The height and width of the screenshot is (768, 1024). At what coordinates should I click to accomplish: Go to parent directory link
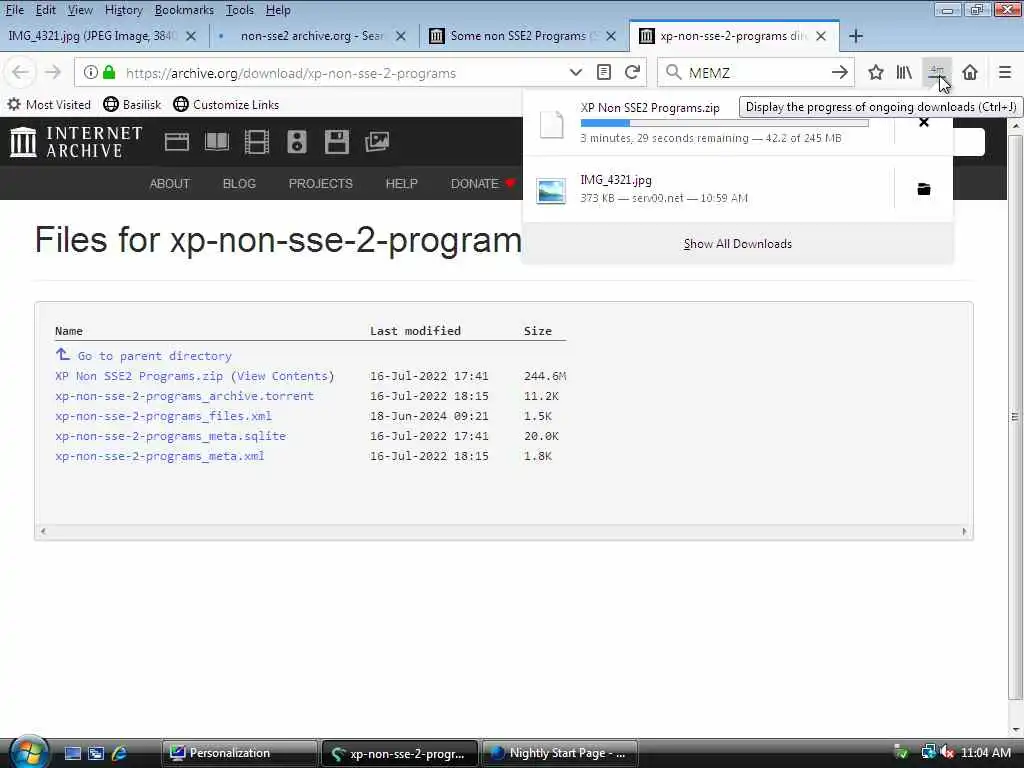154,356
